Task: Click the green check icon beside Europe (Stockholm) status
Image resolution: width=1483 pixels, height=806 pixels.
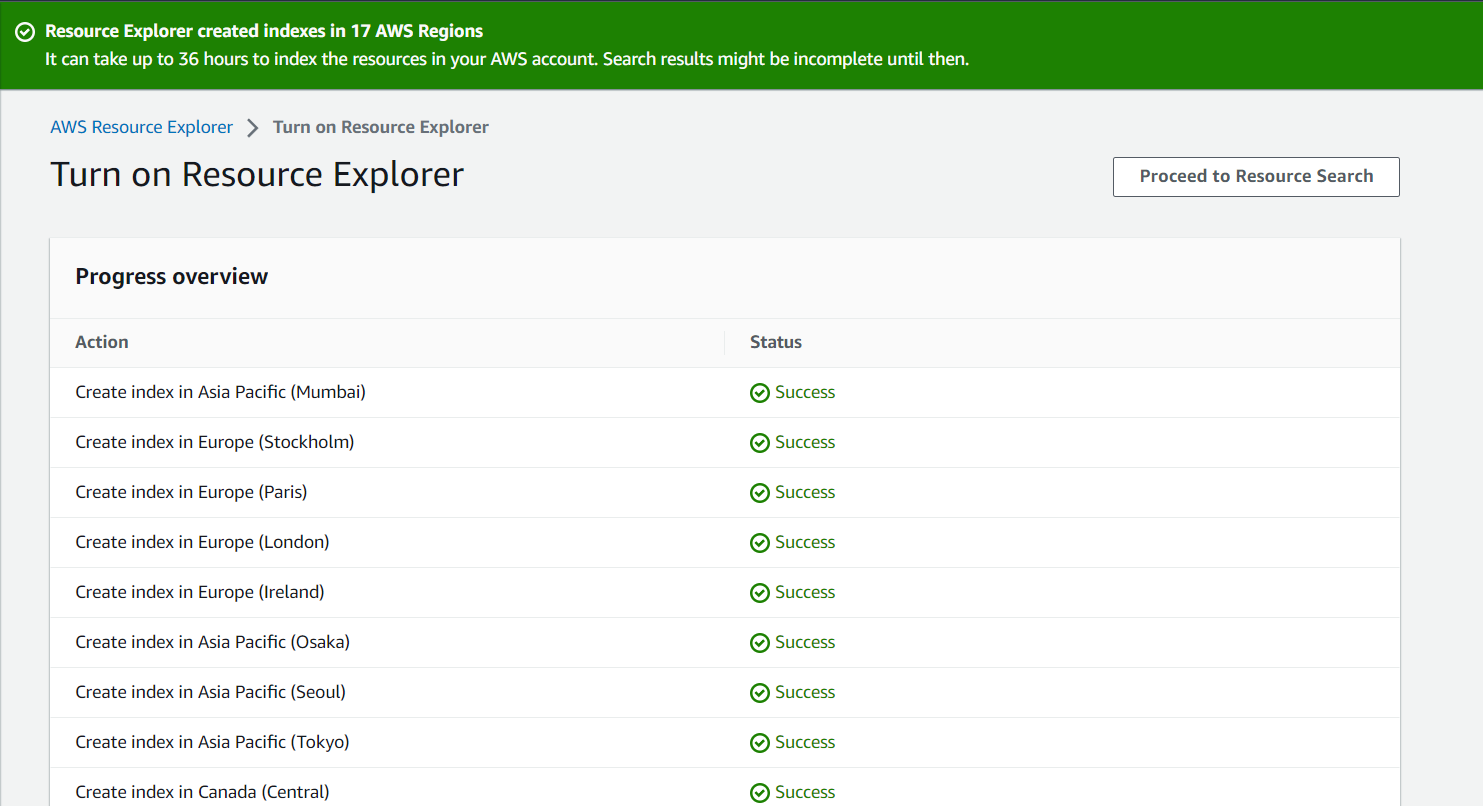Action: pos(760,442)
